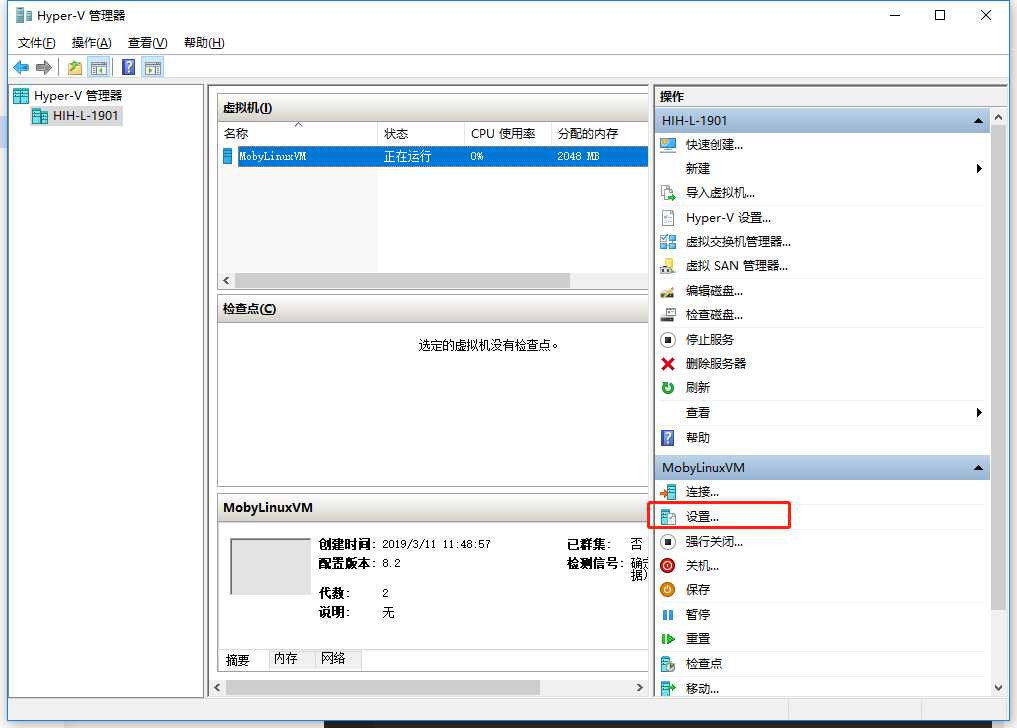Click the 设置 settings icon for MobyLinuxVM
1017x728 pixels.
[x=668, y=516]
